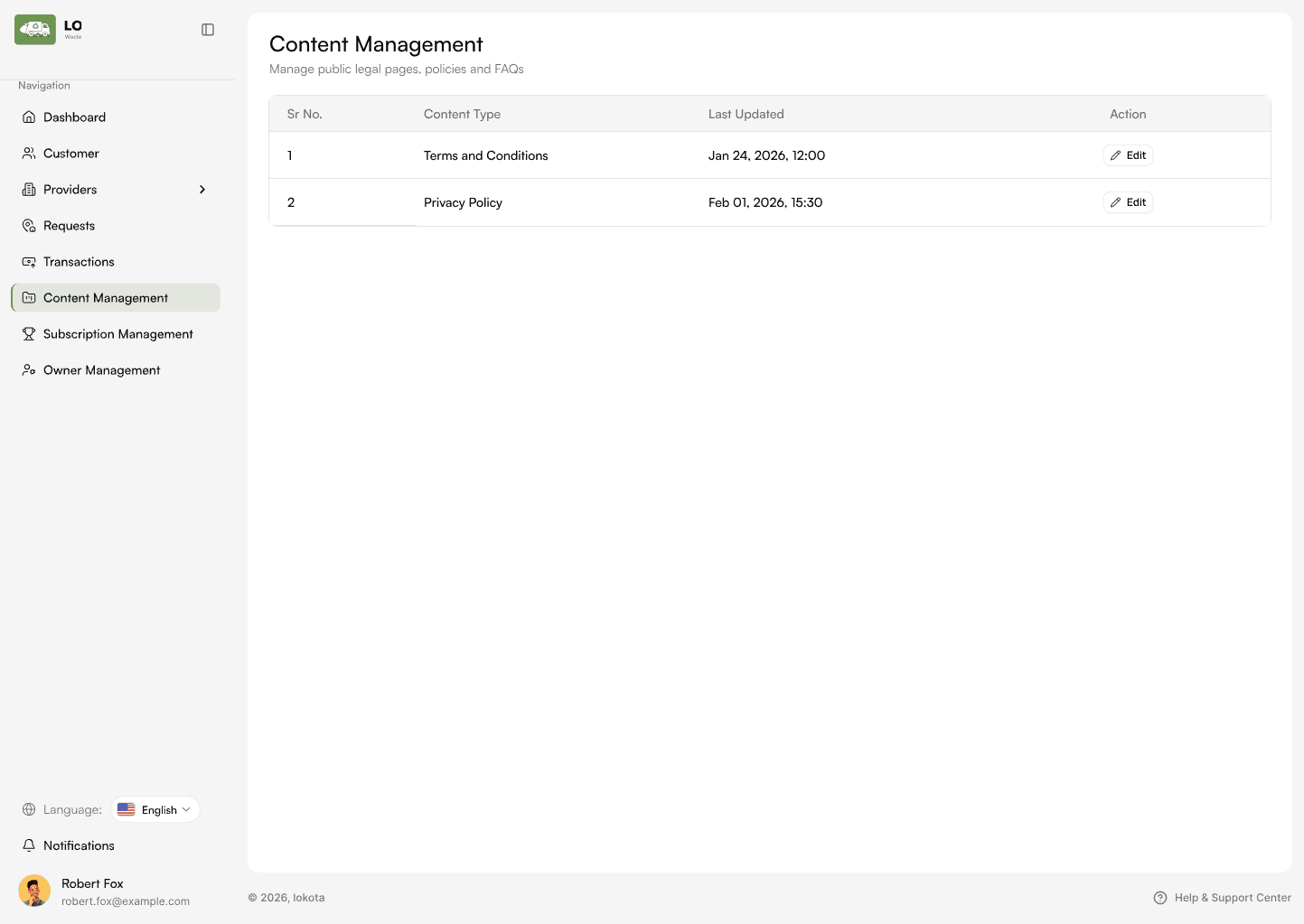This screenshot has width=1304, height=924.
Task: Click the Notifications bell icon
Action: click(x=29, y=845)
